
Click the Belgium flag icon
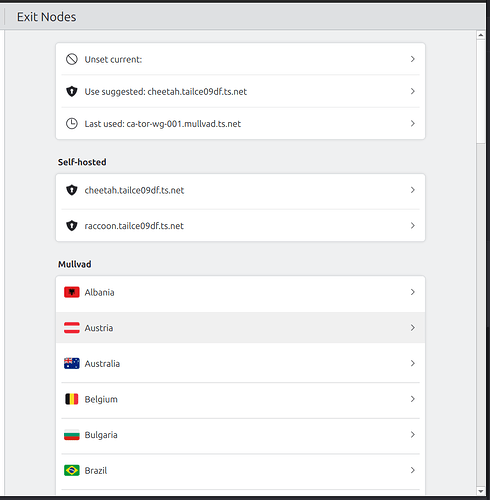click(x=72, y=399)
